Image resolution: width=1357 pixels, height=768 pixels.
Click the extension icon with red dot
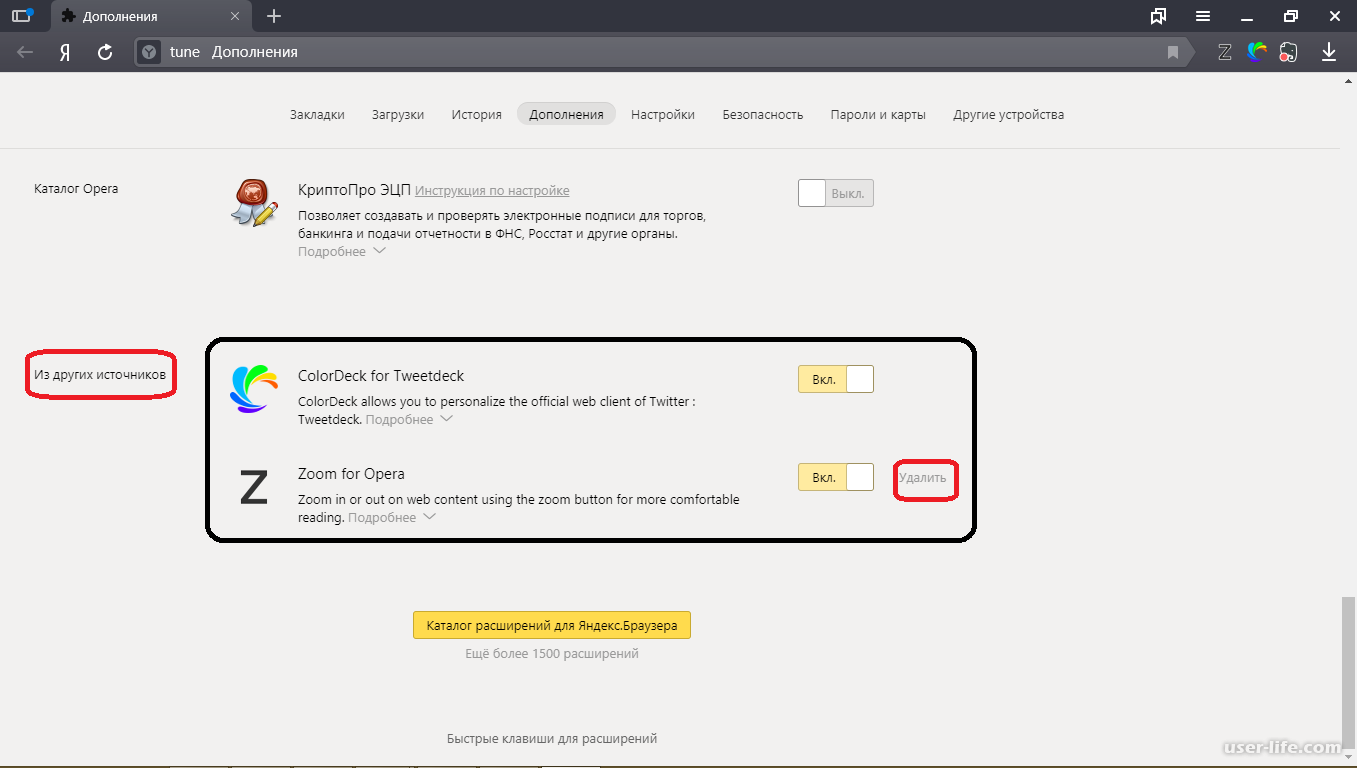tap(1289, 52)
